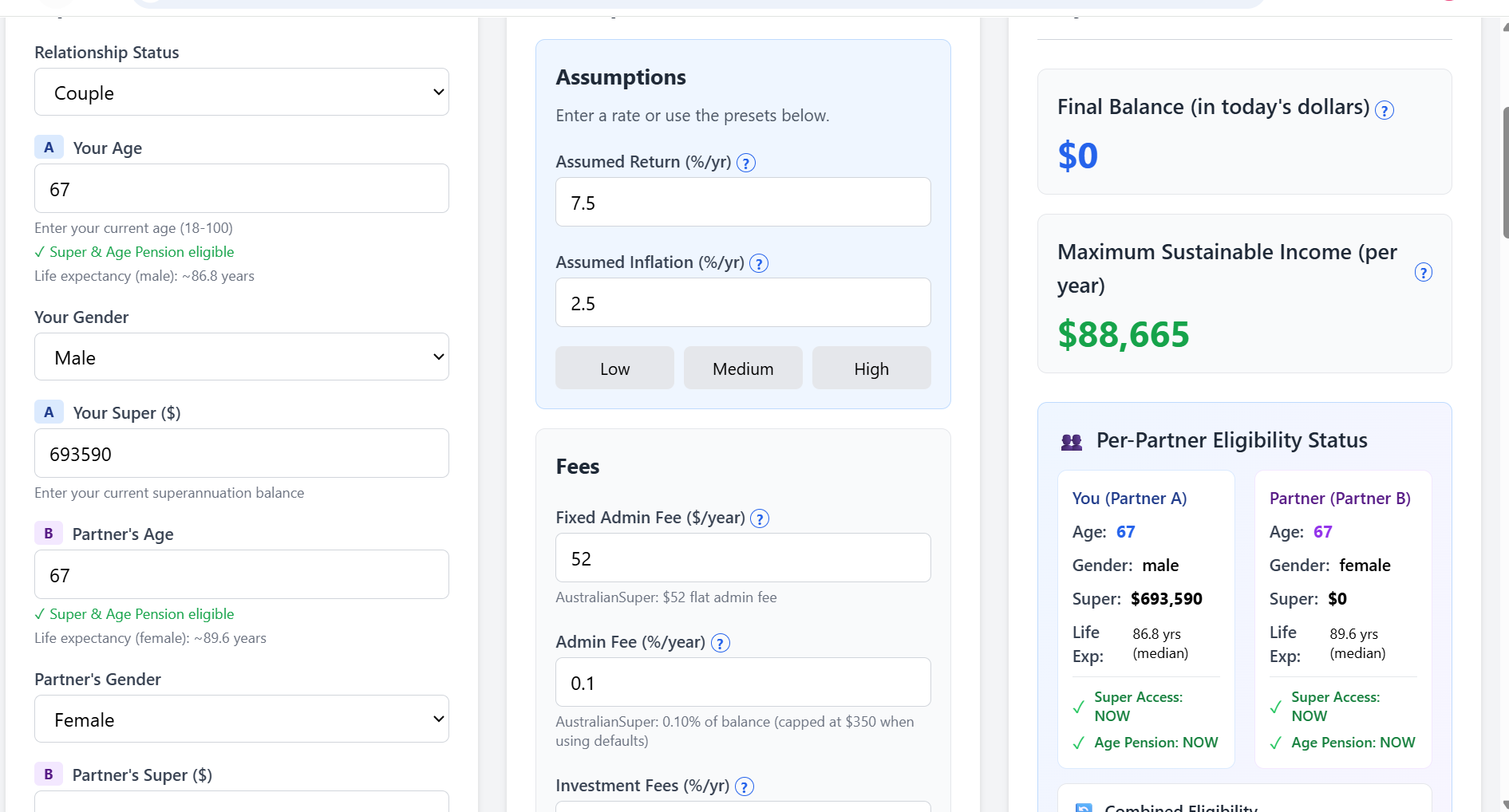
Task: Open Maximum Sustainable Income help icon
Action: coord(1423,273)
